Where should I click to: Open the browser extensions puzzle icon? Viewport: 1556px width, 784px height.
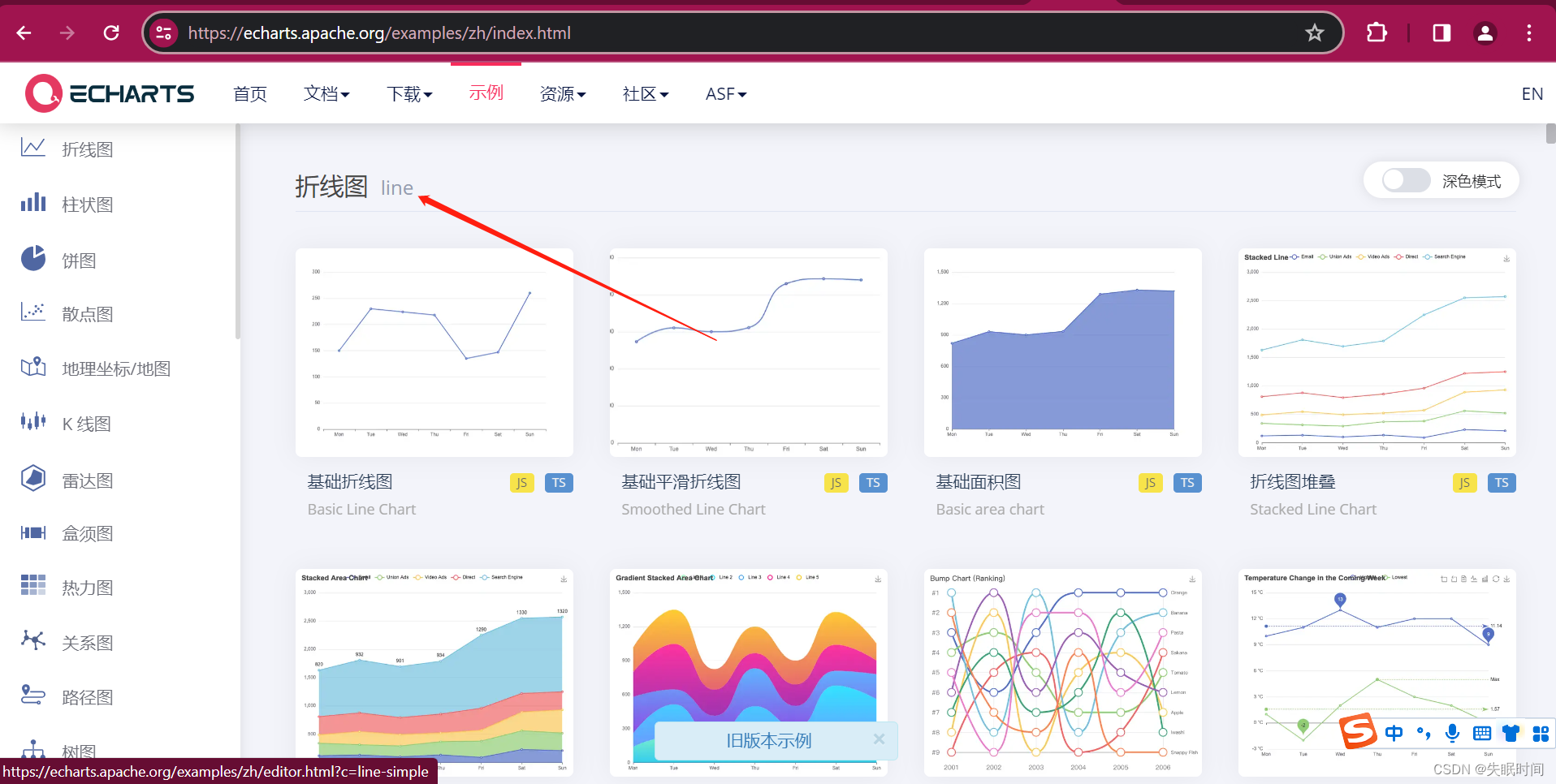[x=1377, y=33]
